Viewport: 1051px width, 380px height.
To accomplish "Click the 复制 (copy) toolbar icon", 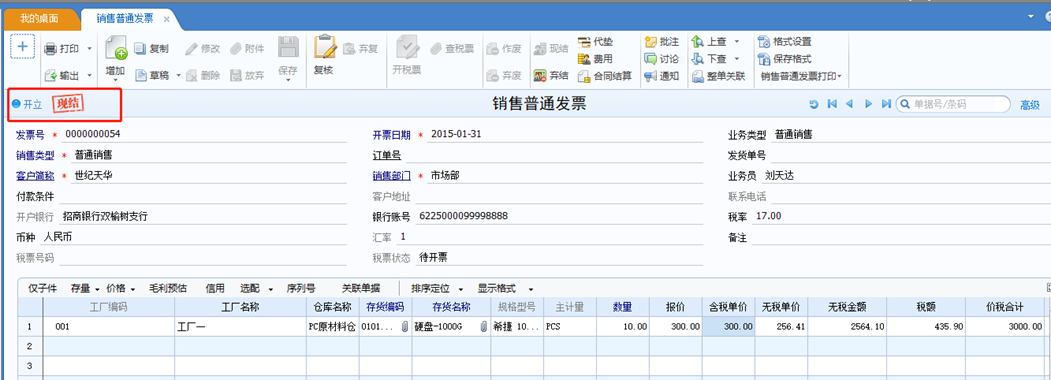I will coord(139,48).
